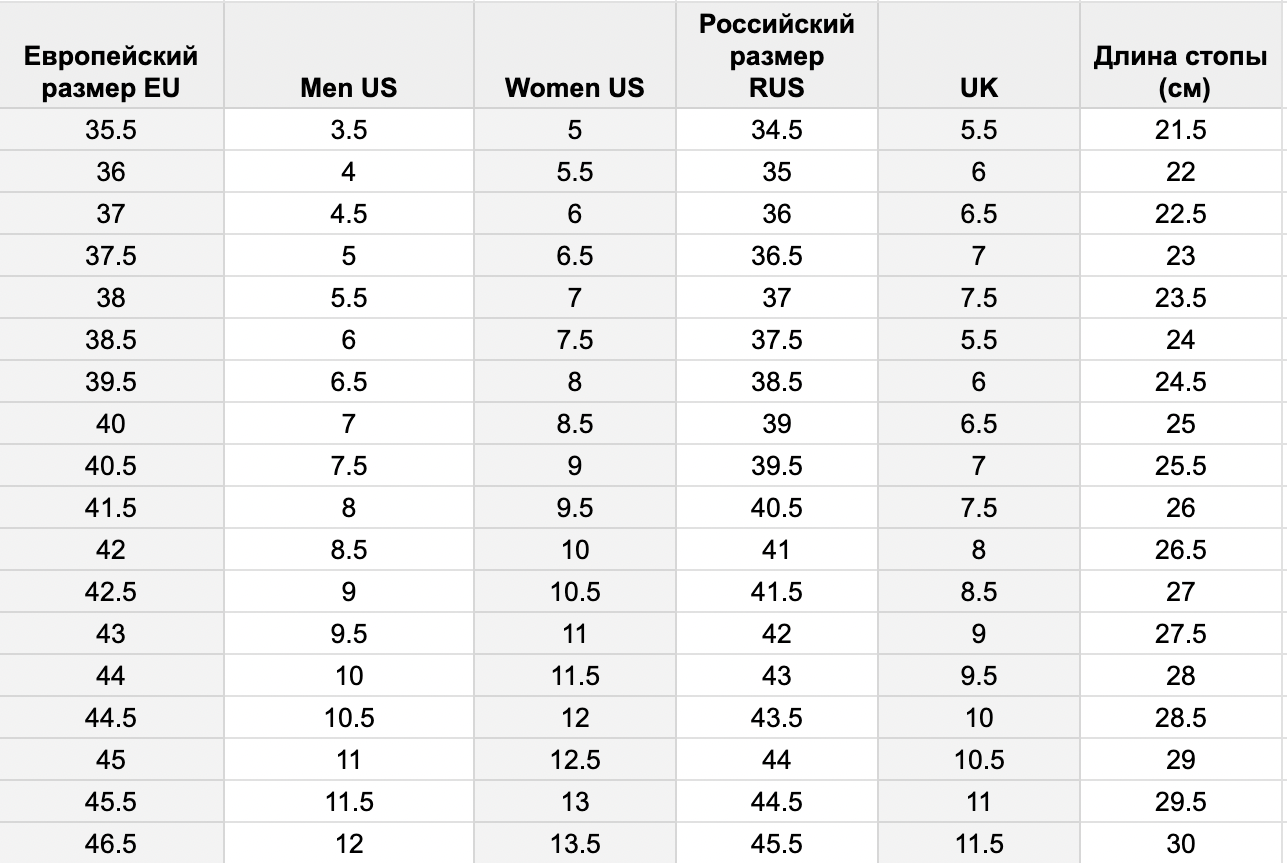The image size is (1287, 863).
Task: Click the Российский размер RUS header
Action: point(777,55)
